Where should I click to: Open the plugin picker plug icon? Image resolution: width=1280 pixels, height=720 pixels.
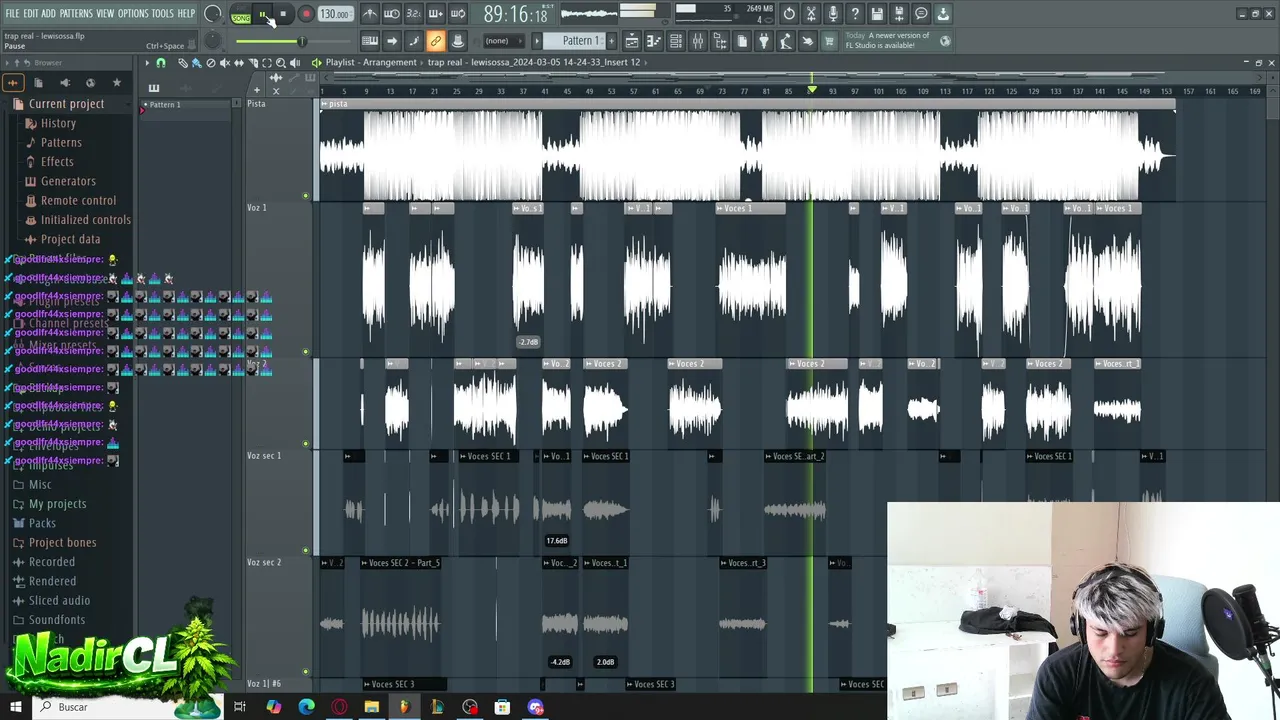pyautogui.click(x=764, y=41)
